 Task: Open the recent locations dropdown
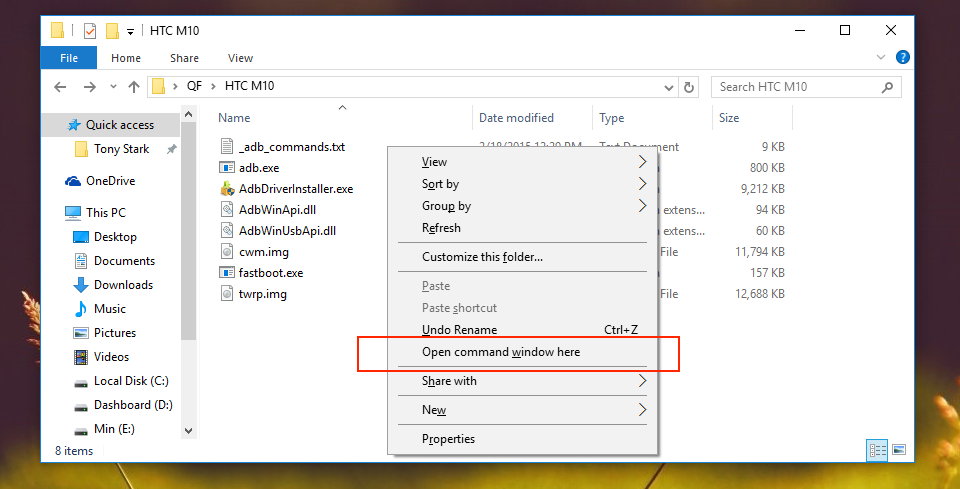[113, 87]
